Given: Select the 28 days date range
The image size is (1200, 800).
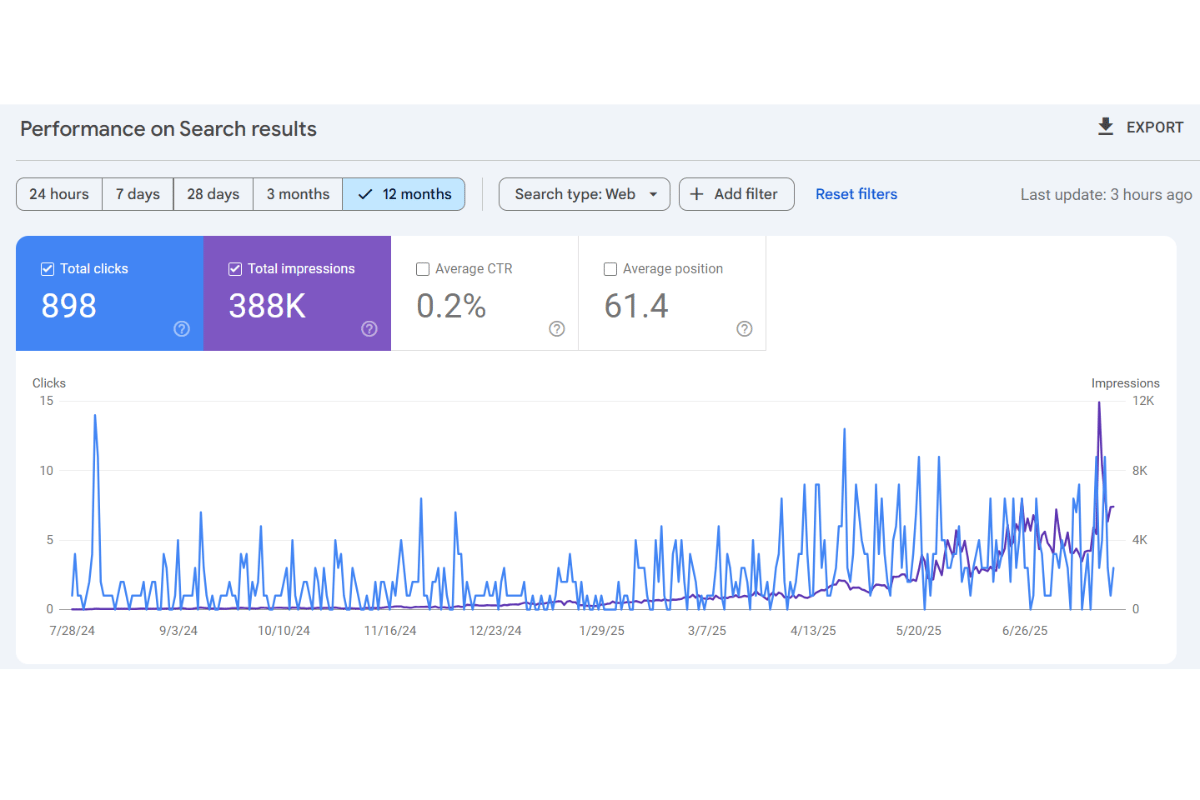Looking at the screenshot, I should pos(213,194).
